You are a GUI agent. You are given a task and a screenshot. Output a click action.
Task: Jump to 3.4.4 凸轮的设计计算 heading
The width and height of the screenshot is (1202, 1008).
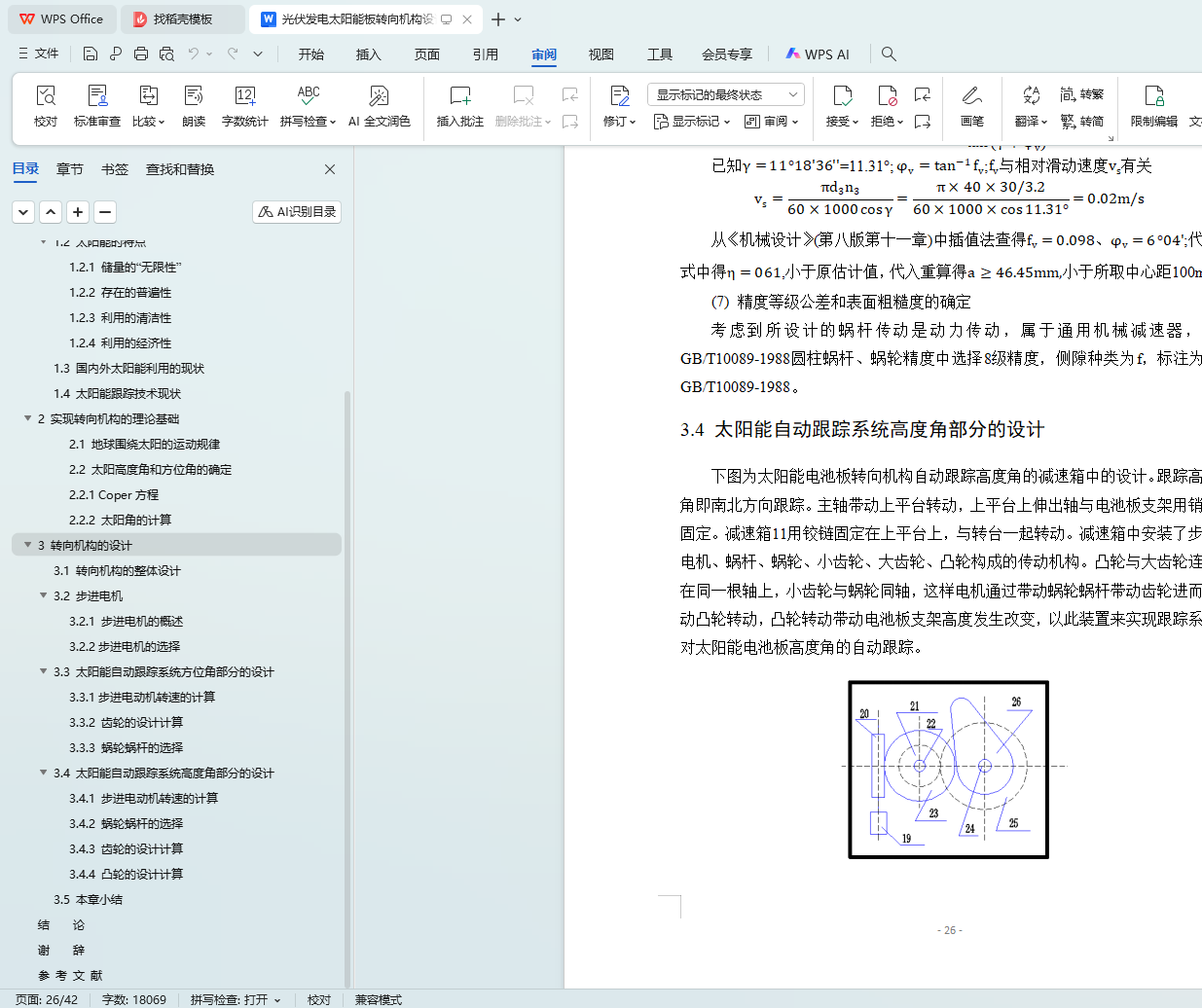(x=126, y=874)
